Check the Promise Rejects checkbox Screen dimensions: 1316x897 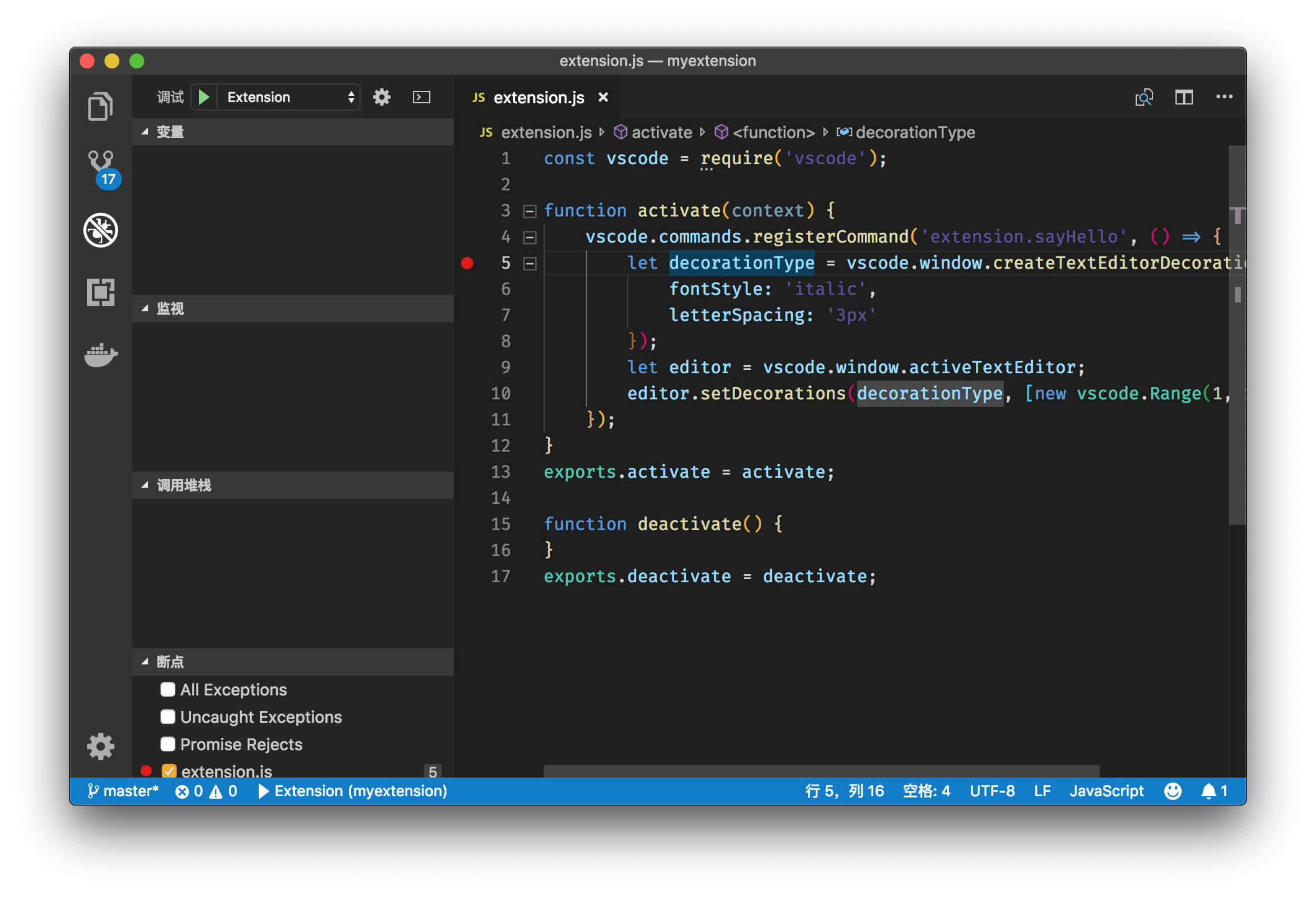[168, 744]
